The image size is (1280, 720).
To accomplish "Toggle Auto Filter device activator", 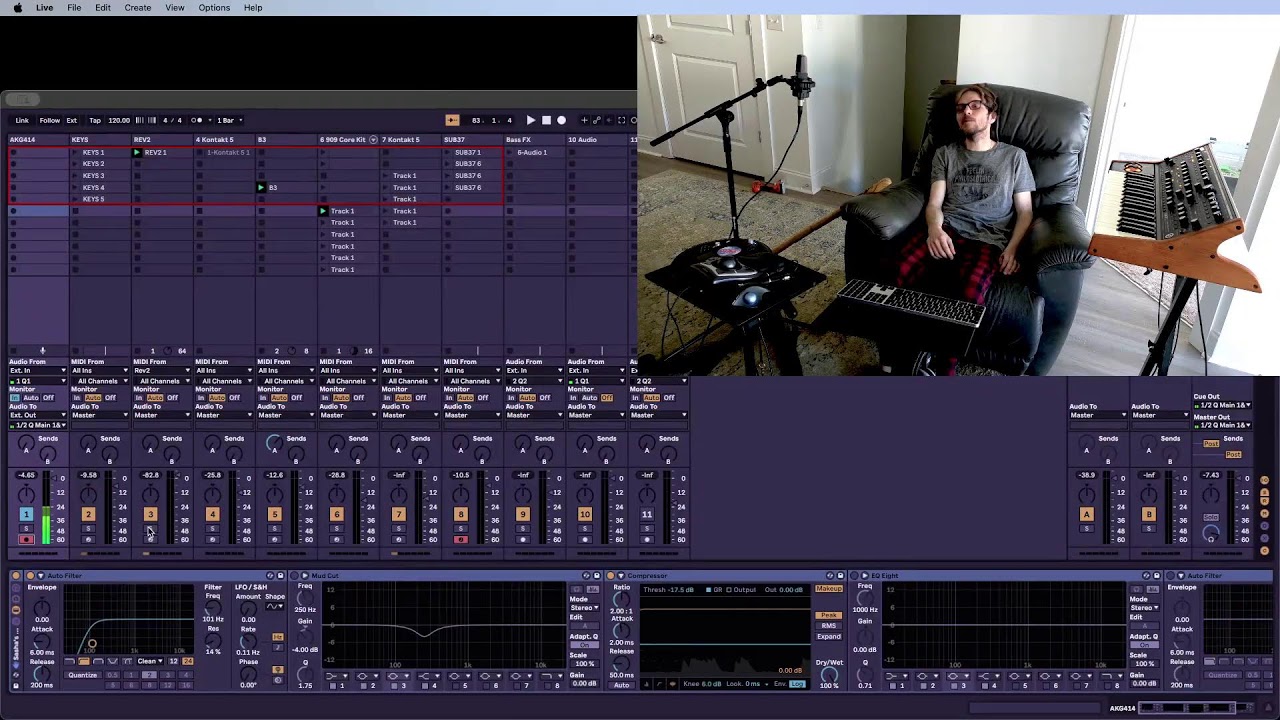I will coord(31,576).
